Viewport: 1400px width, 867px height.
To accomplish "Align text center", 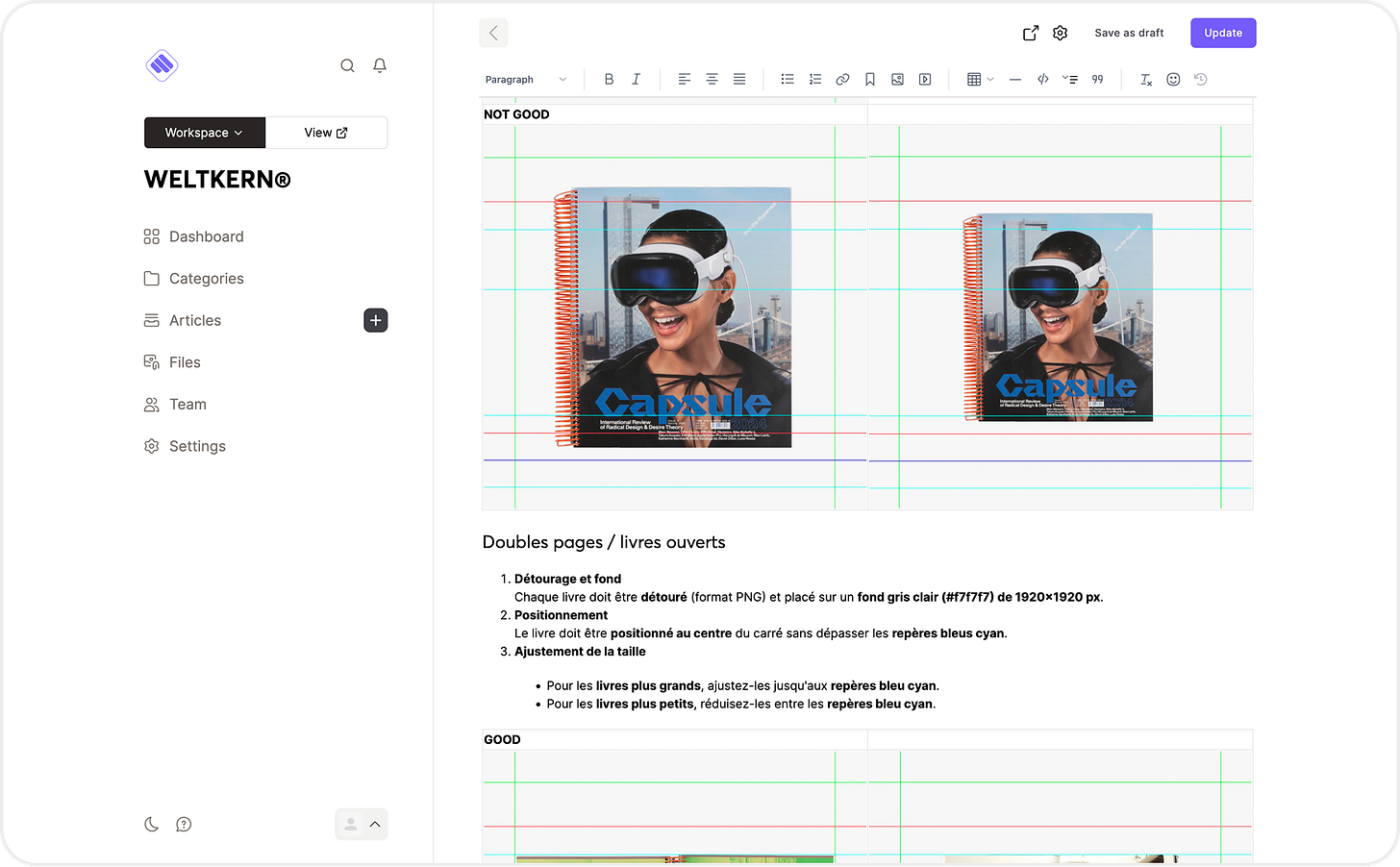I will click(712, 80).
